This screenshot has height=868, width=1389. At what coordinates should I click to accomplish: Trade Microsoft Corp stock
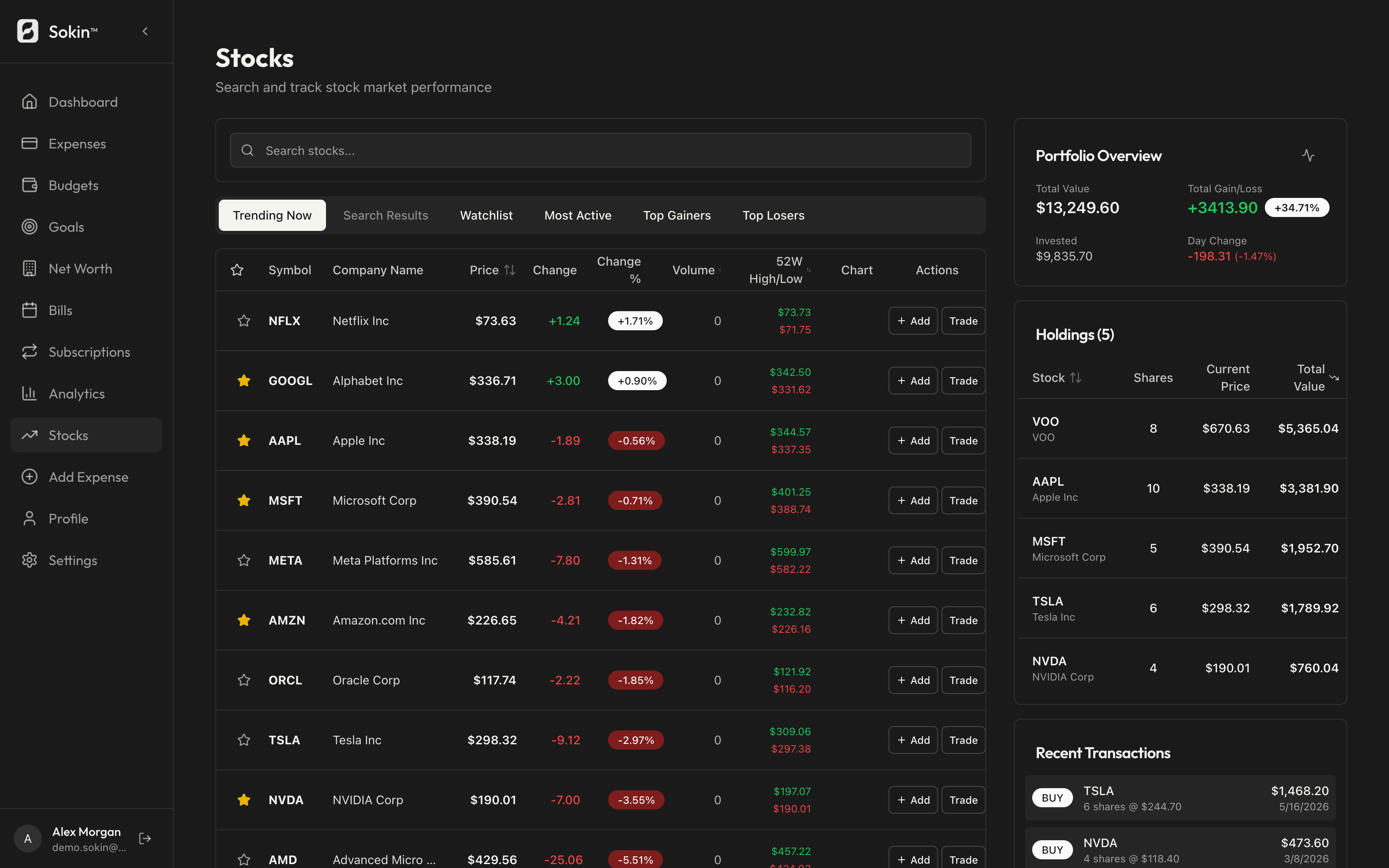click(x=963, y=500)
